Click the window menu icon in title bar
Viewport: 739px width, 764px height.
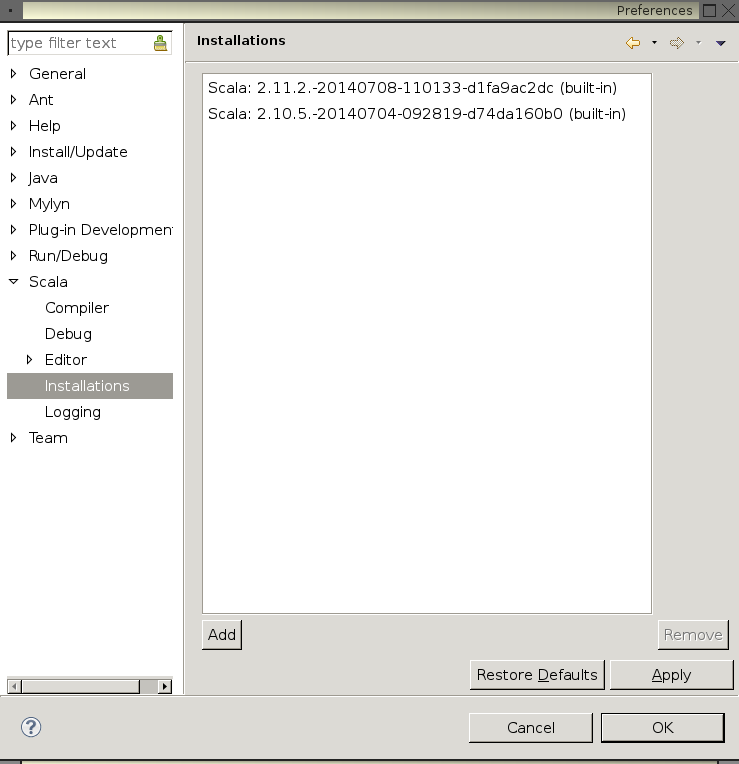point(10,10)
